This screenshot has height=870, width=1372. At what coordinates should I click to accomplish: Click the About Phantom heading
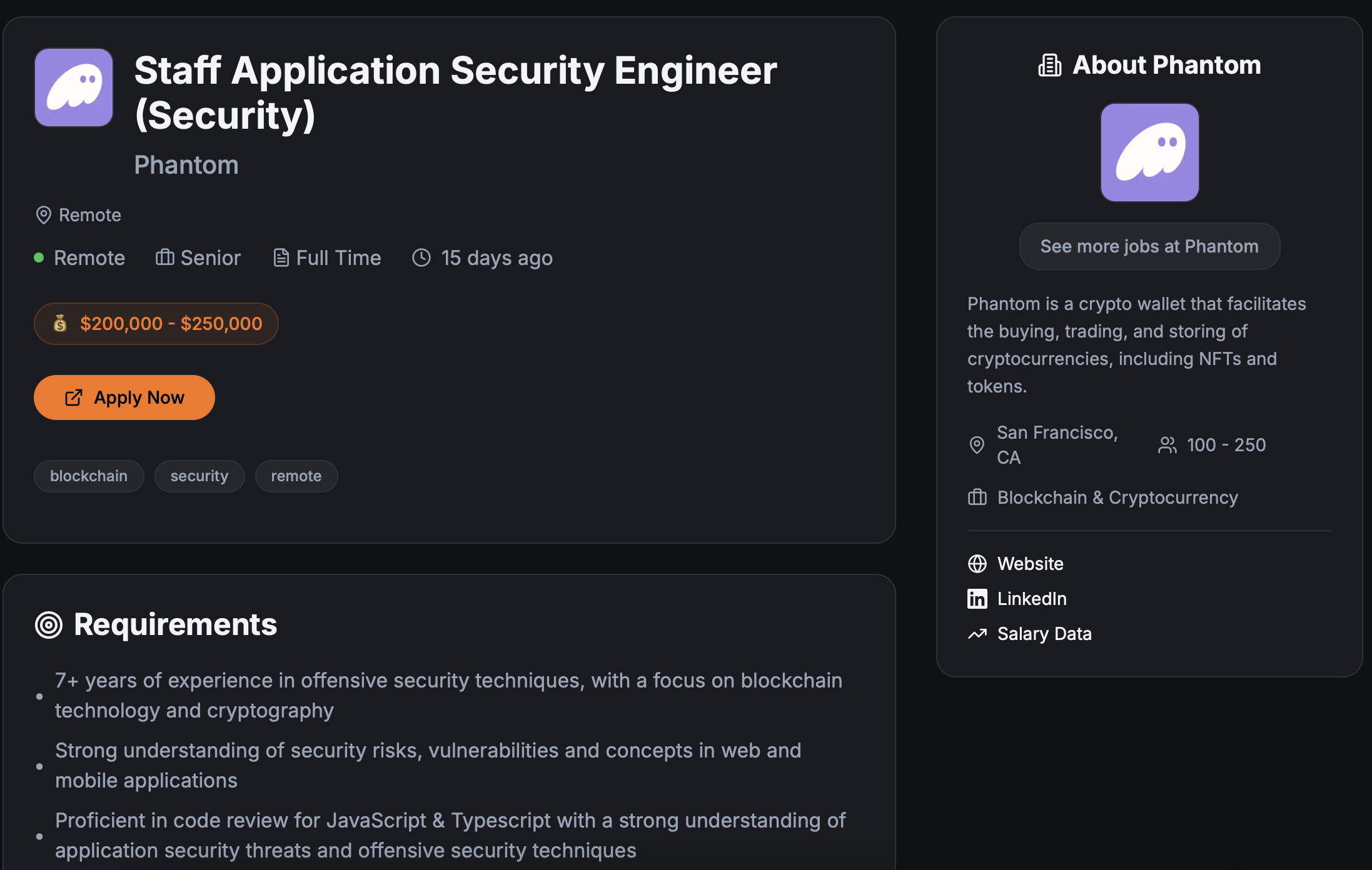click(1167, 65)
